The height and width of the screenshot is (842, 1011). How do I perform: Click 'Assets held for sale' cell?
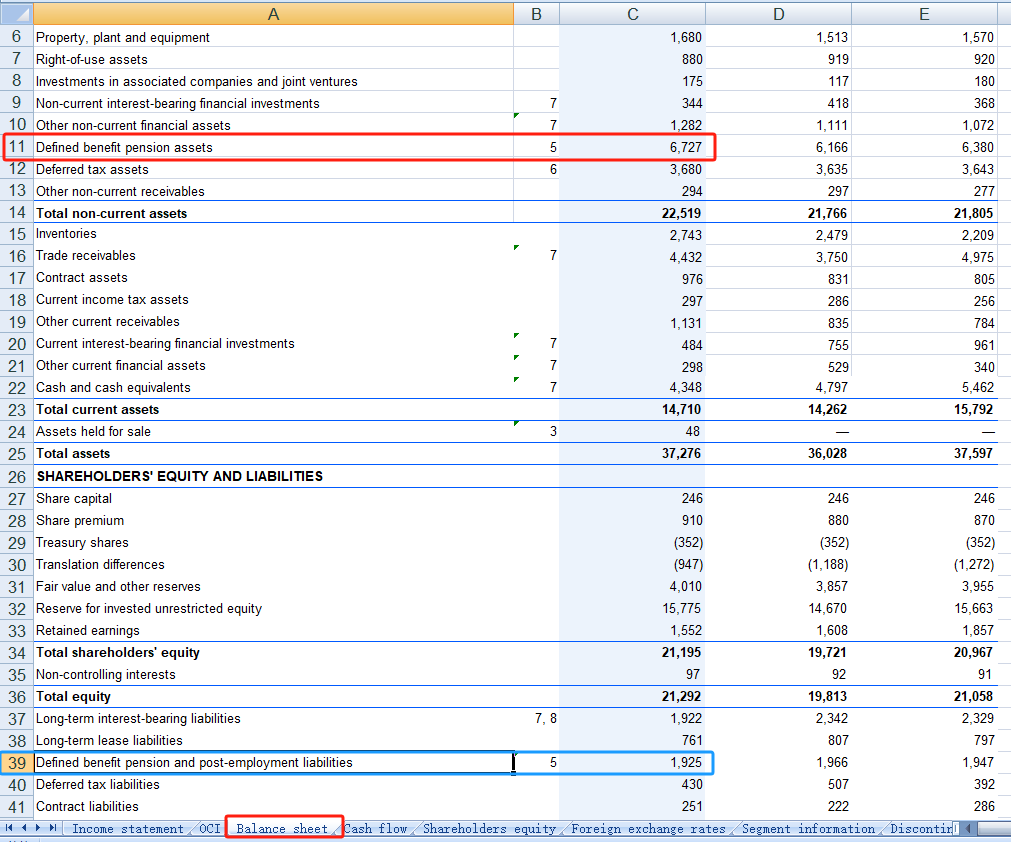point(273,431)
